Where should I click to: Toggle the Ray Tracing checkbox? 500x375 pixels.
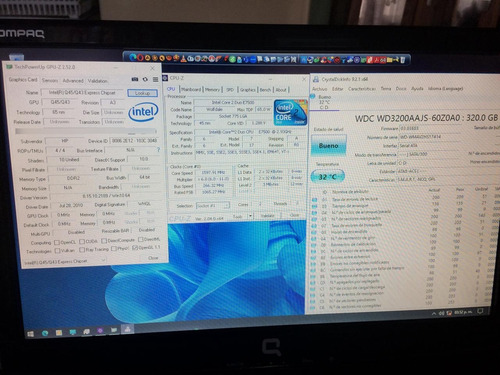[x=82, y=249]
